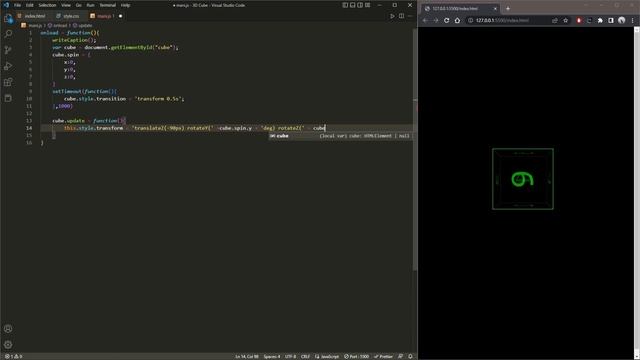Close the 127.0.0.1 browser tab
The image size is (640, 360).
[x=495, y=8]
